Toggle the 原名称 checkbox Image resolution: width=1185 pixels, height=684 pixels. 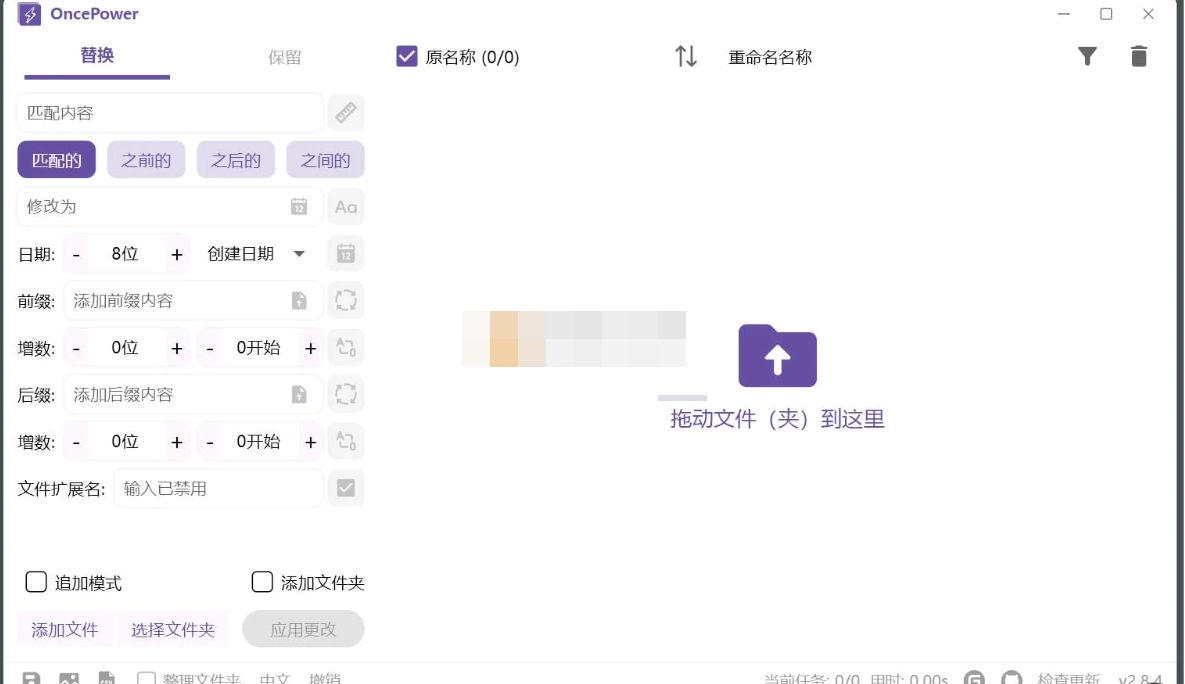405,56
